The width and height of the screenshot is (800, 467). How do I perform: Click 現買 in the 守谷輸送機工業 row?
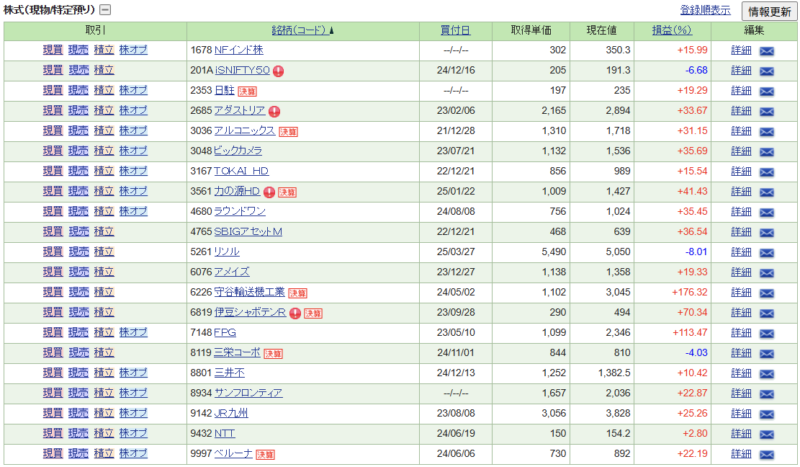[x=53, y=292]
